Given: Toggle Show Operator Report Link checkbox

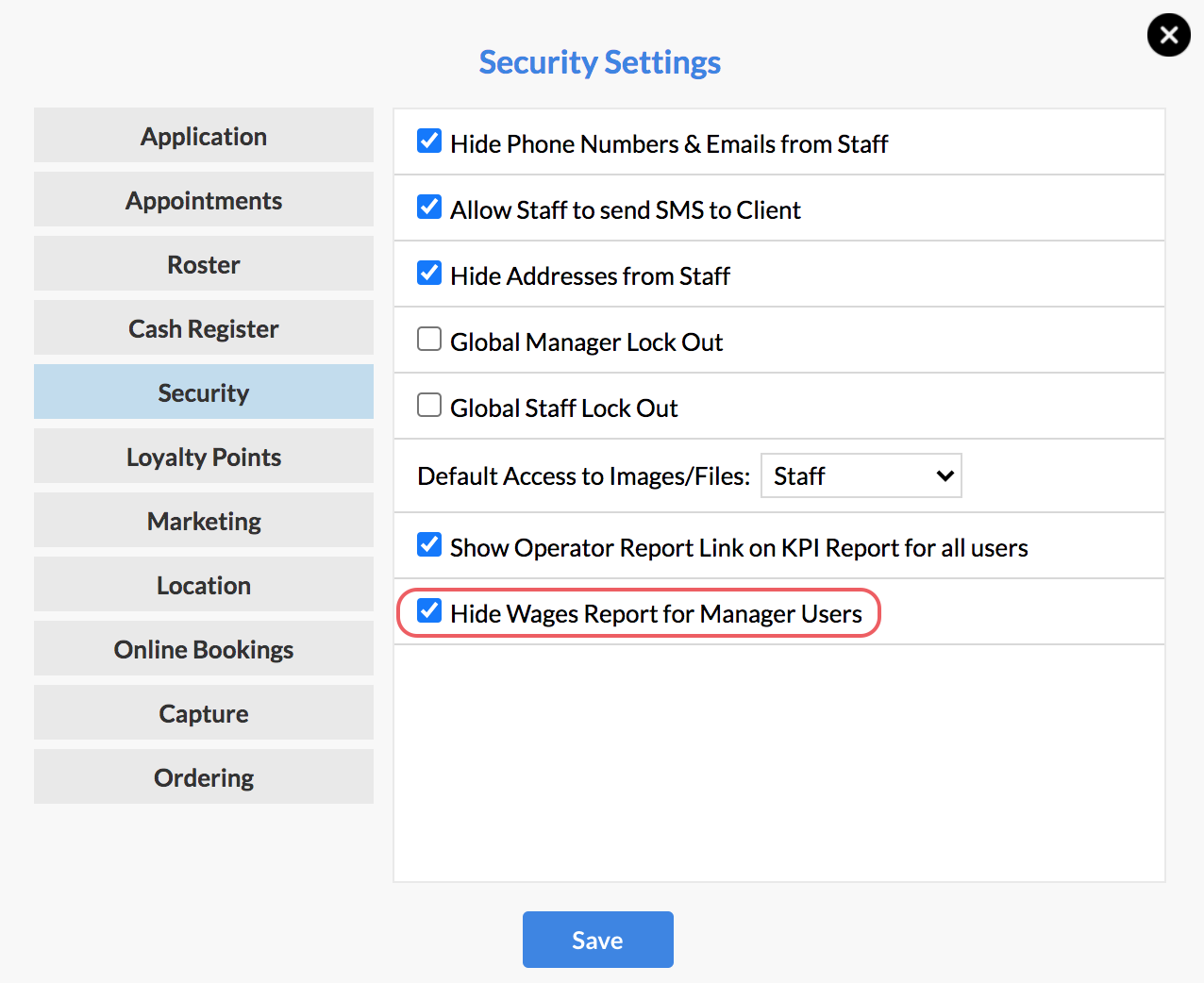Looking at the screenshot, I should 429,544.
